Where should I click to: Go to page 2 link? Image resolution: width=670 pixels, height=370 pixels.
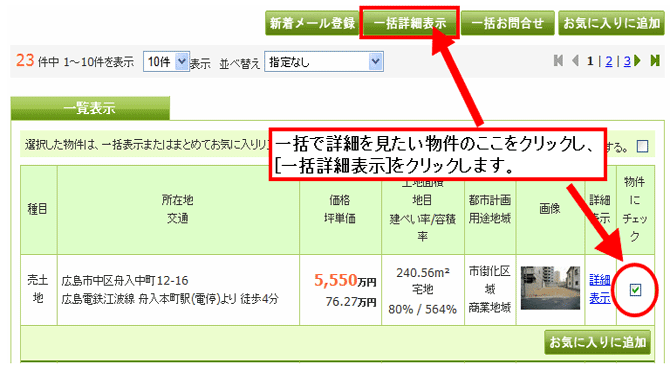[609, 61]
